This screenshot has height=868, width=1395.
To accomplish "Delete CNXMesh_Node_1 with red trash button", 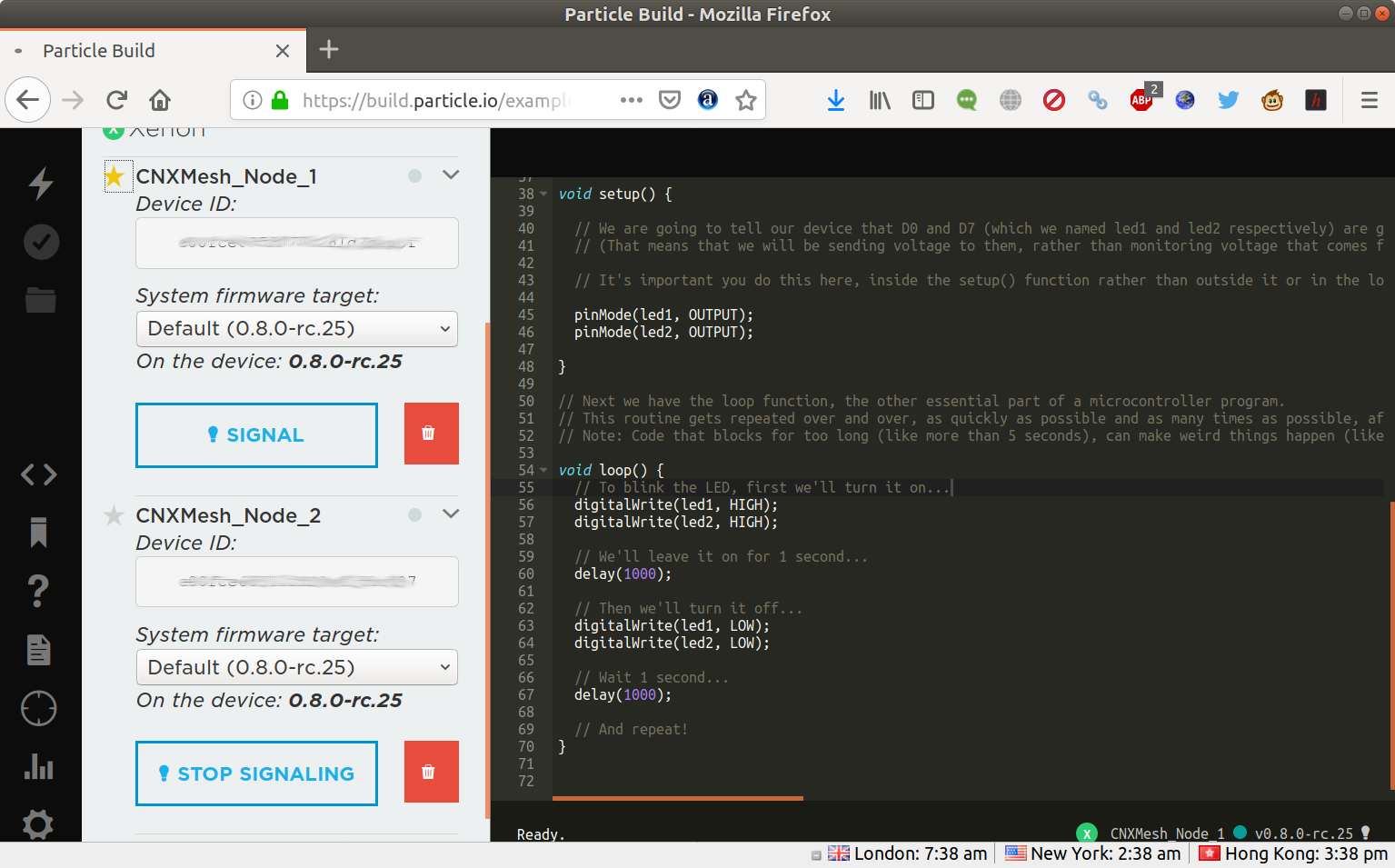I will tap(432, 434).
